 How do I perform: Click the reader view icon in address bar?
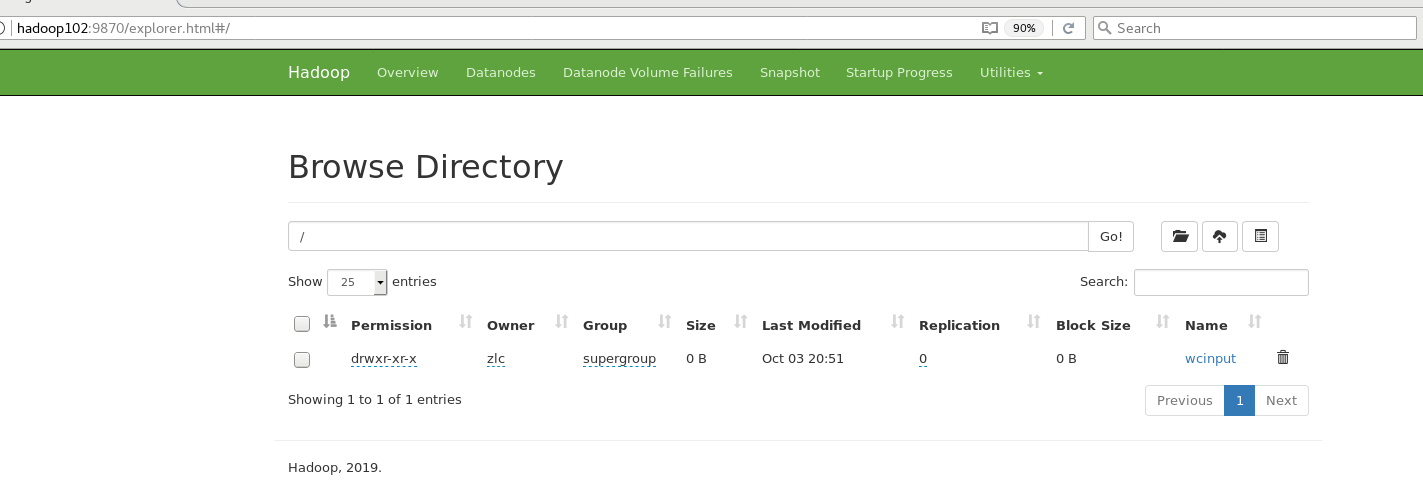click(x=990, y=28)
